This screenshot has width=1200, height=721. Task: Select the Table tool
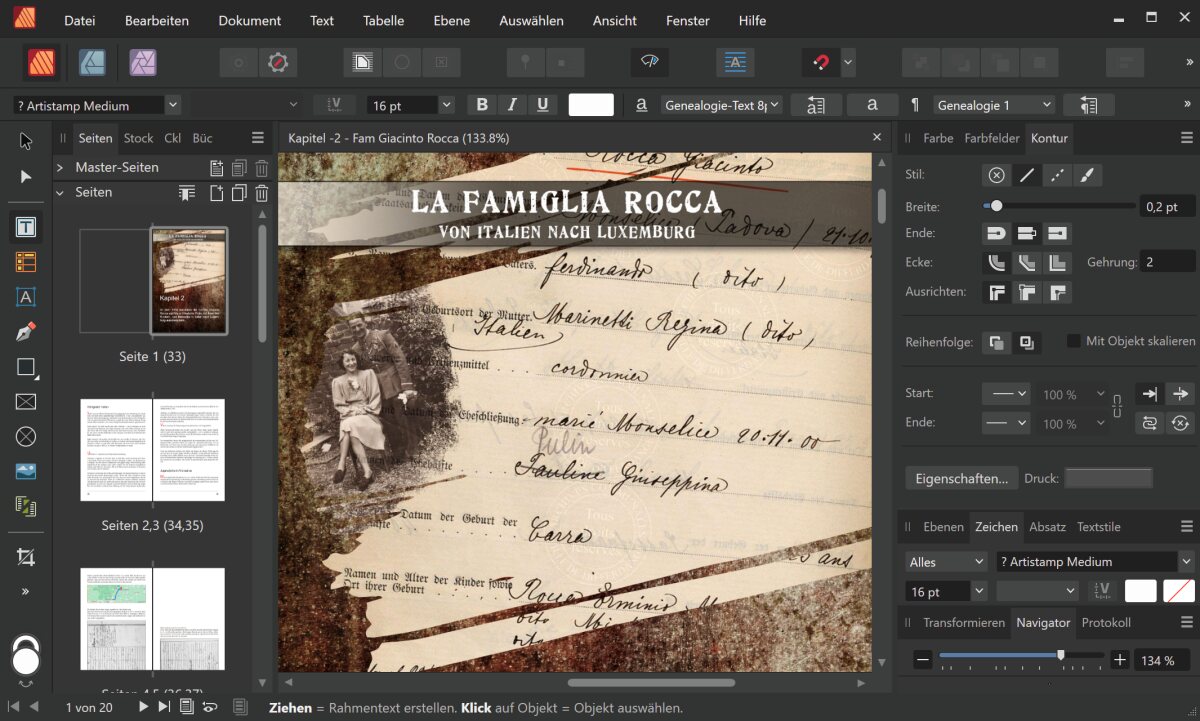[x=26, y=262]
